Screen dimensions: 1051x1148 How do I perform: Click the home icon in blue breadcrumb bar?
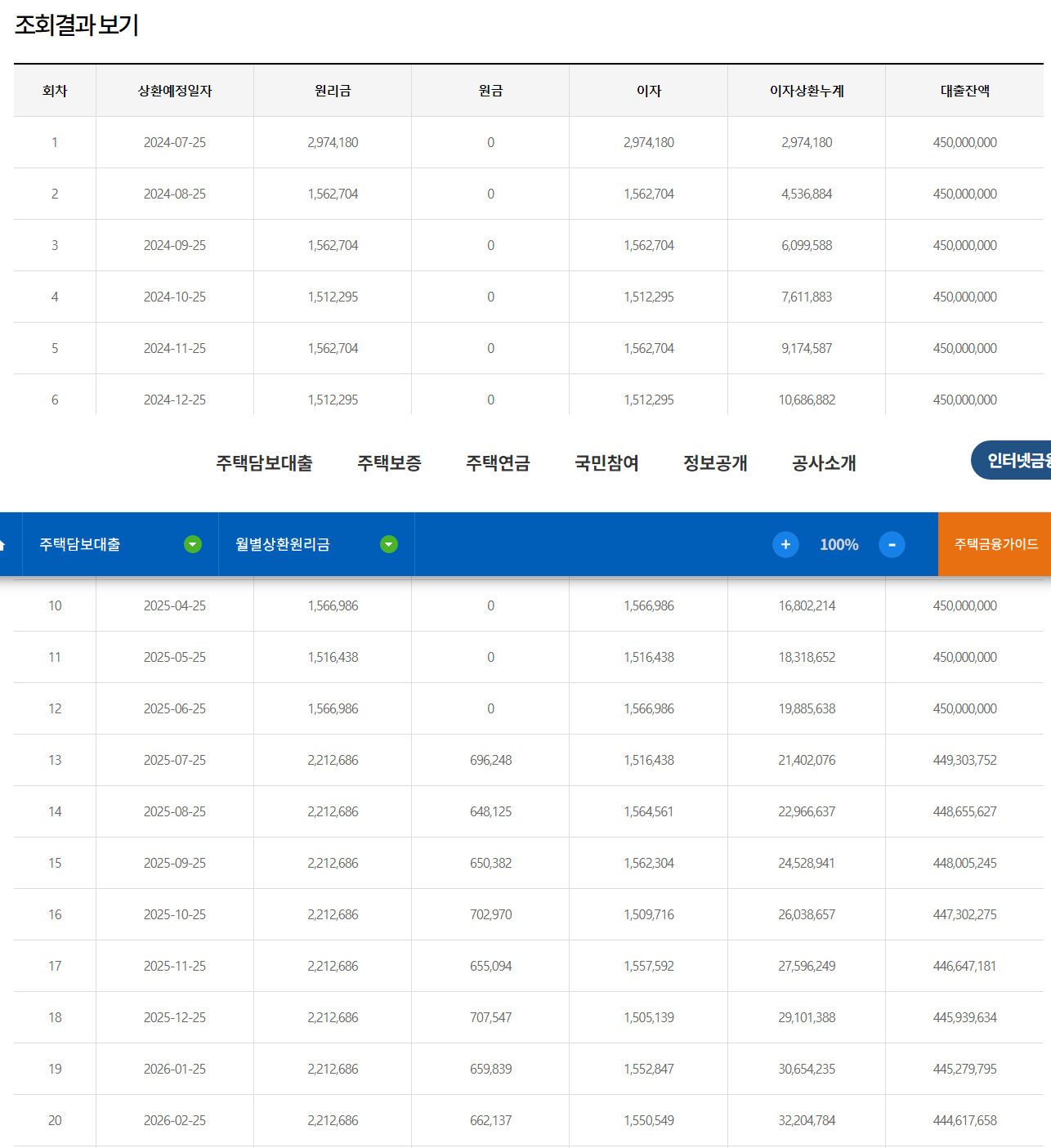click(x=2, y=545)
